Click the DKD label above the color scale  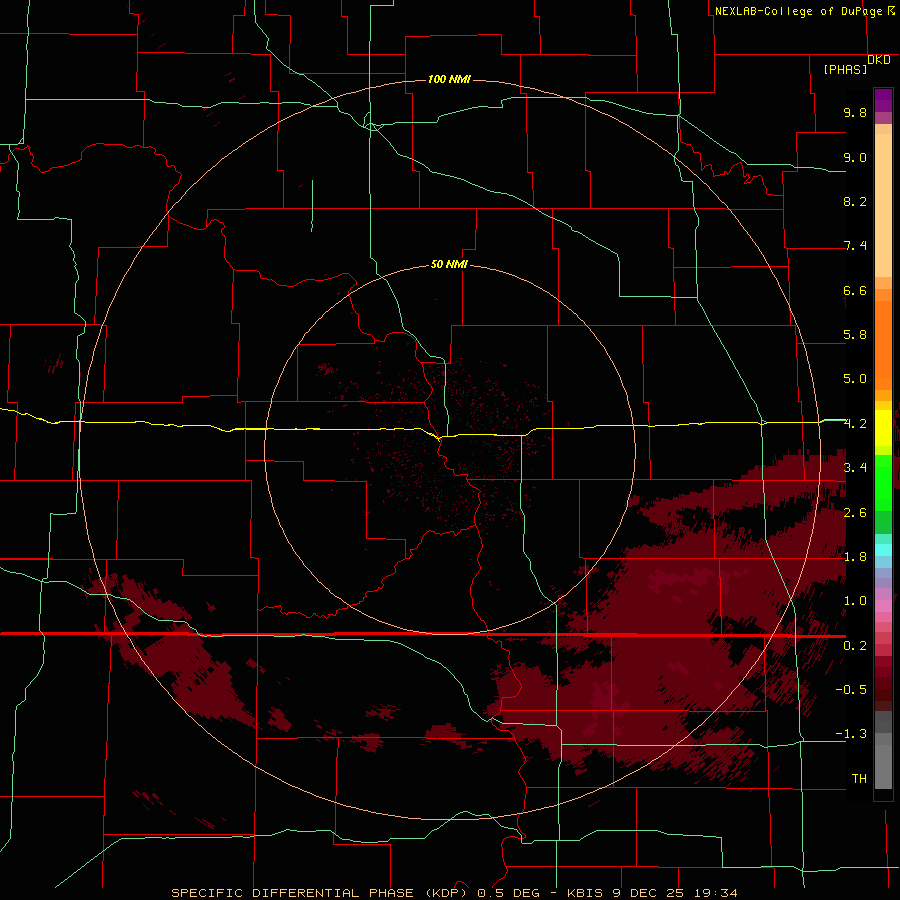[x=879, y=59]
